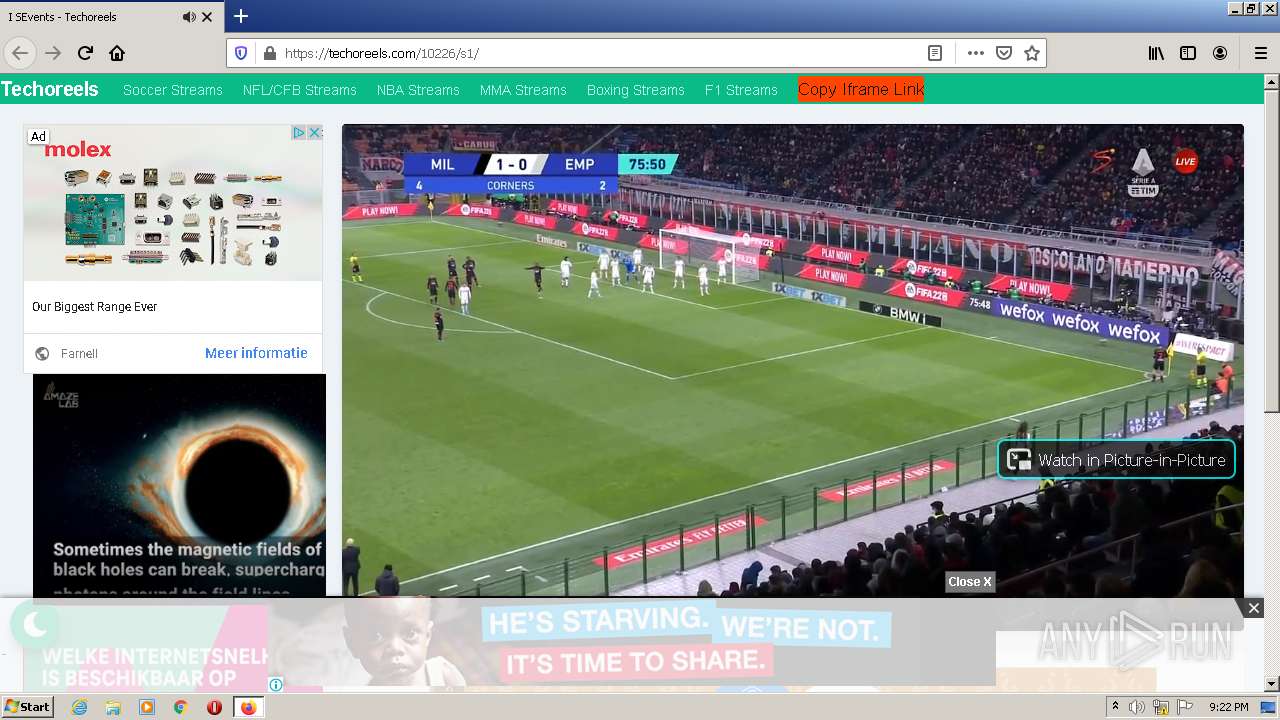Open tracking protection shield icon
Image resolution: width=1280 pixels, height=720 pixels.
point(241,53)
